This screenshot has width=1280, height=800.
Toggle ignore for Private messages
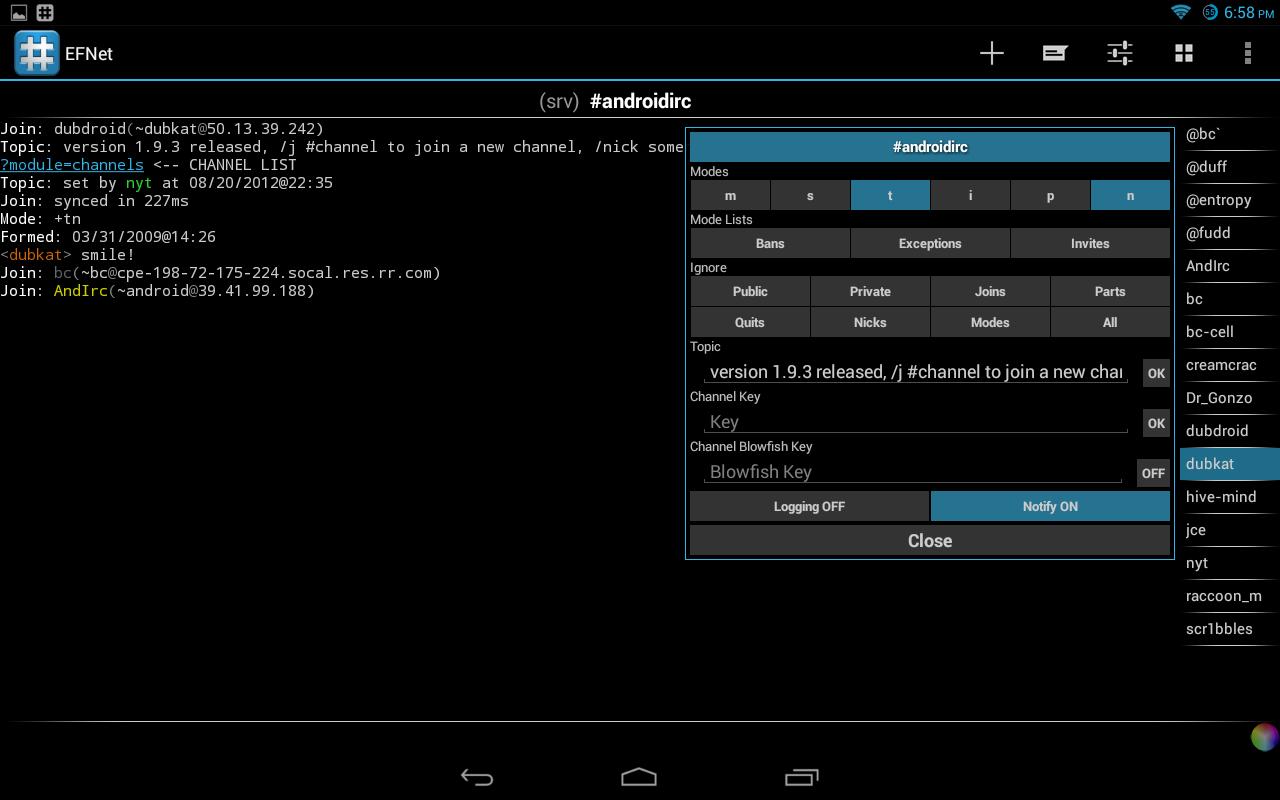[x=870, y=291]
